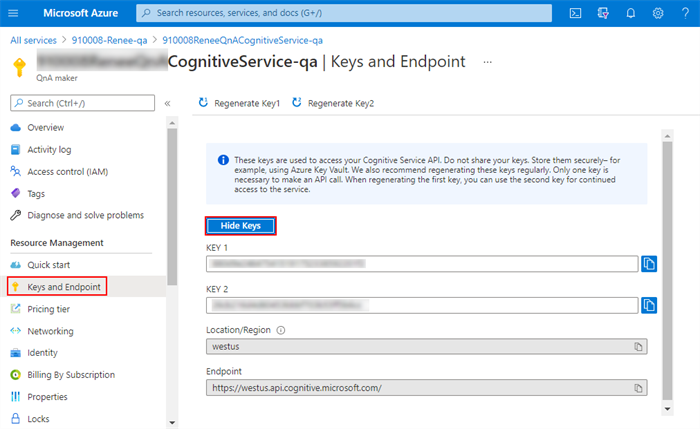Click the Properties bars icon
The height and width of the screenshot is (429, 700).
16,396
